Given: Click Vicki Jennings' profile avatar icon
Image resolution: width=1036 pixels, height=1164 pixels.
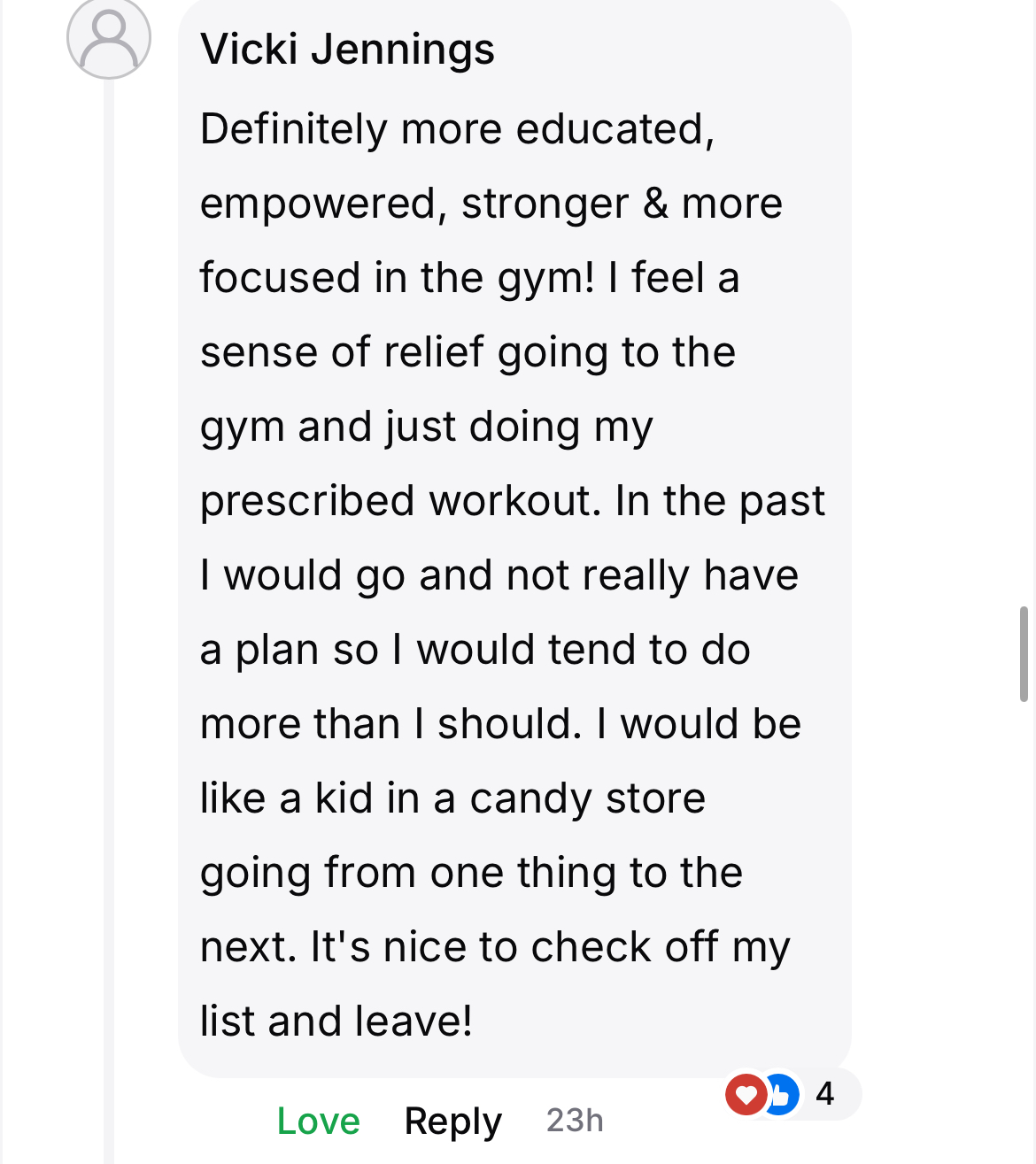Looking at the screenshot, I should [109, 38].
